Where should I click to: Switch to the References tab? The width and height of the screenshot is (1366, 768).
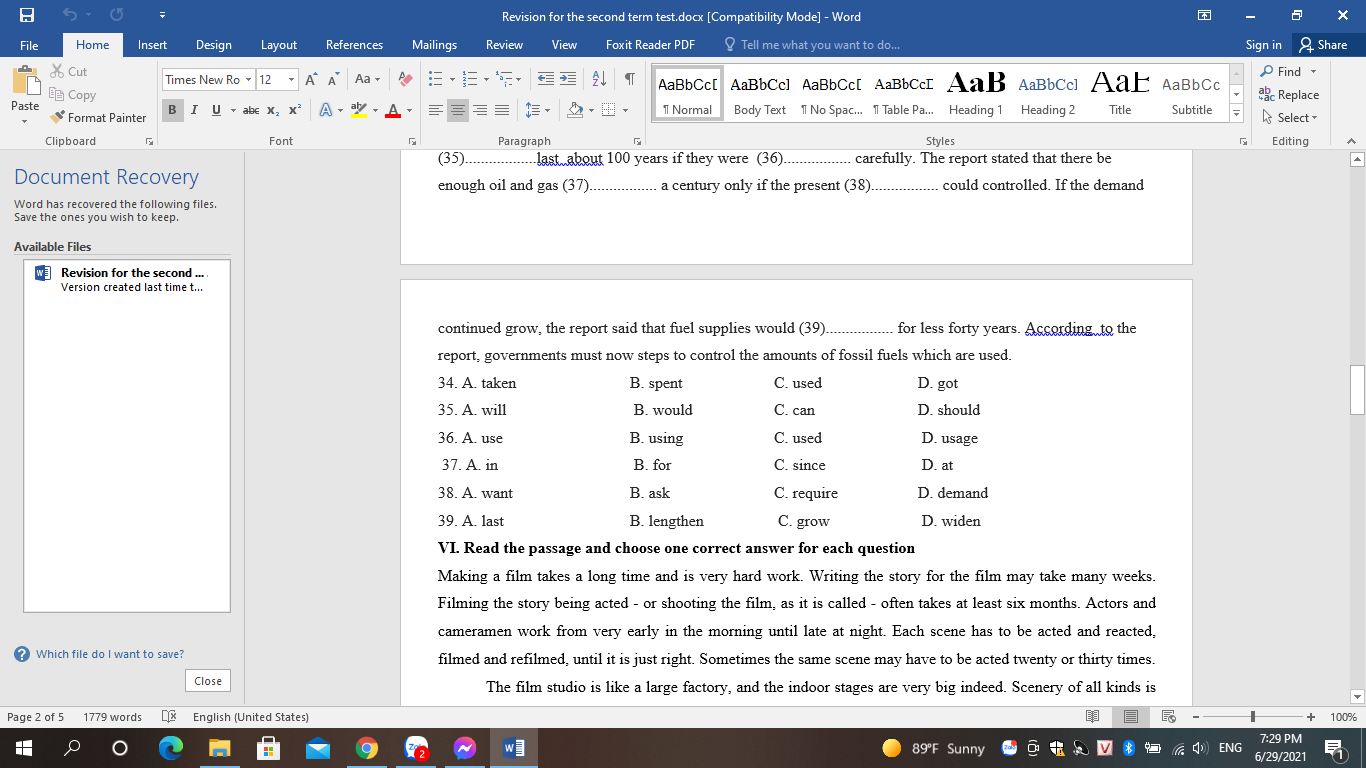[x=354, y=45]
